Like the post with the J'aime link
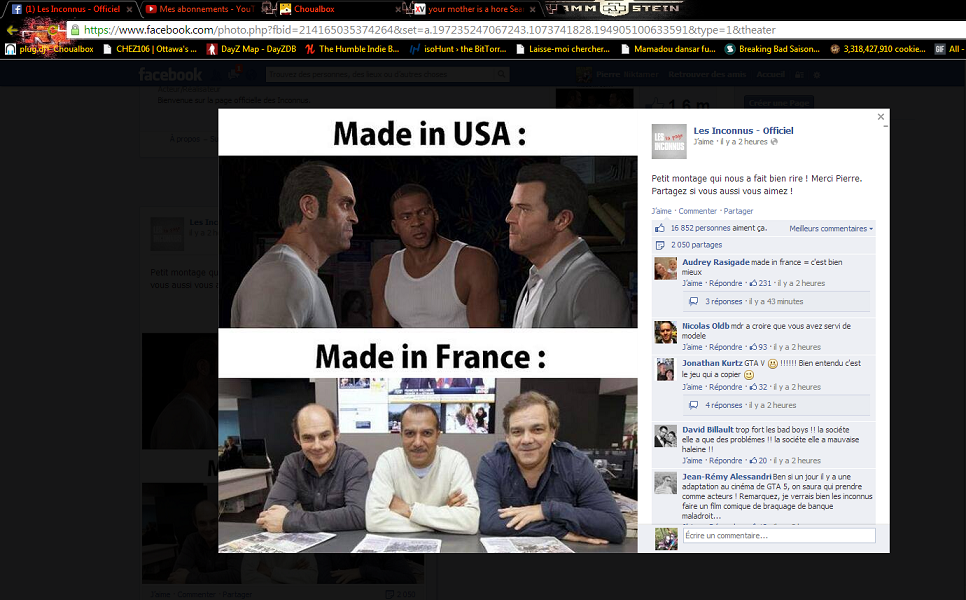Screen dimensions: 966x600 [x=661, y=211]
